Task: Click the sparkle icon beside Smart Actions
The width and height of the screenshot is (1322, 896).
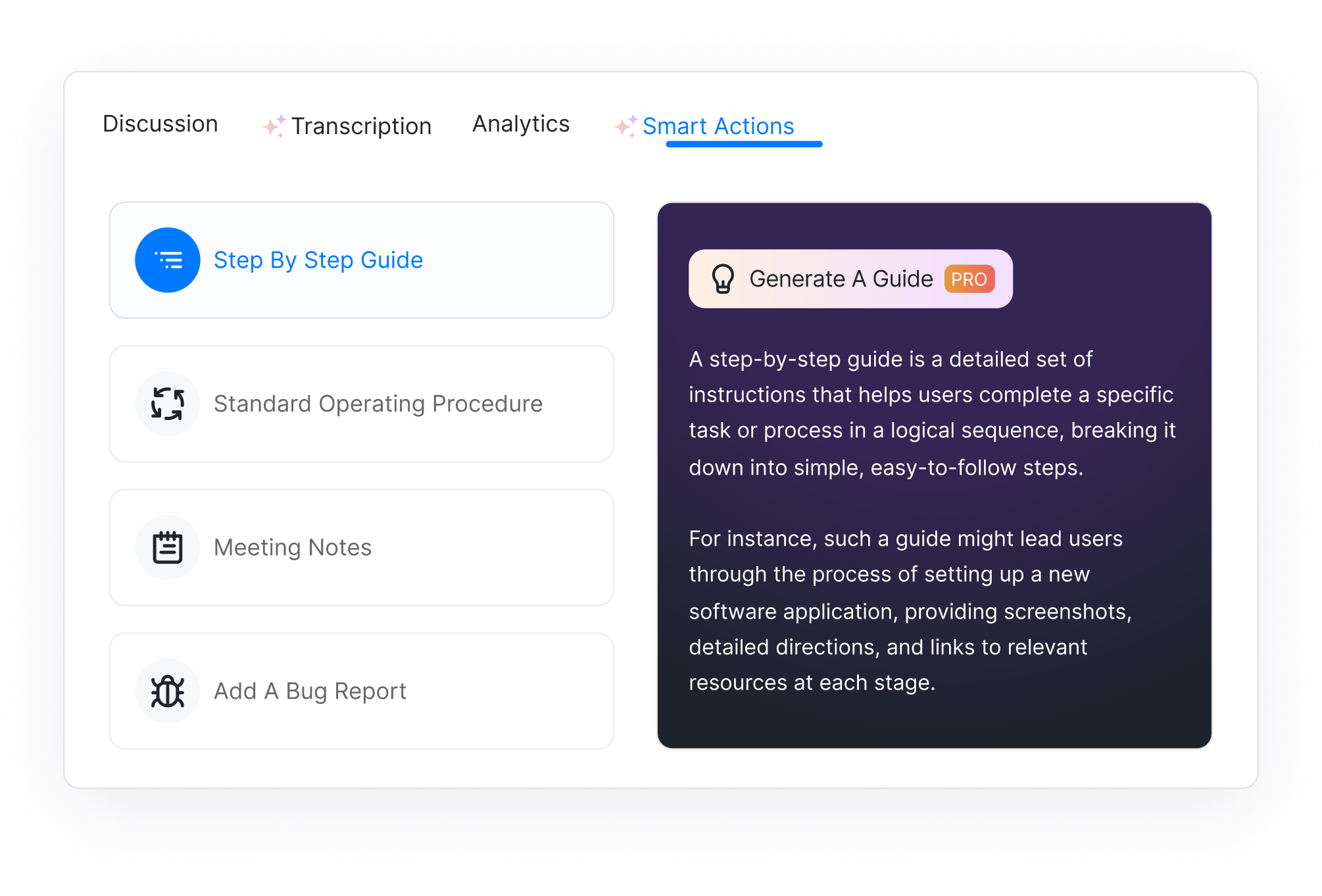Action: [625, 126]
